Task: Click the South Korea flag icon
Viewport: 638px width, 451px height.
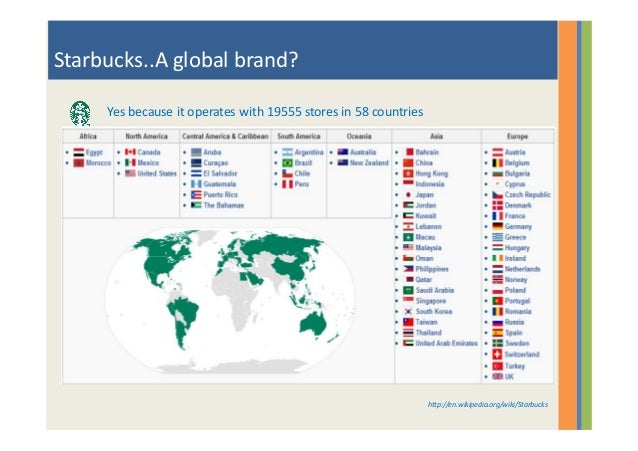Action: pos(408,311)
